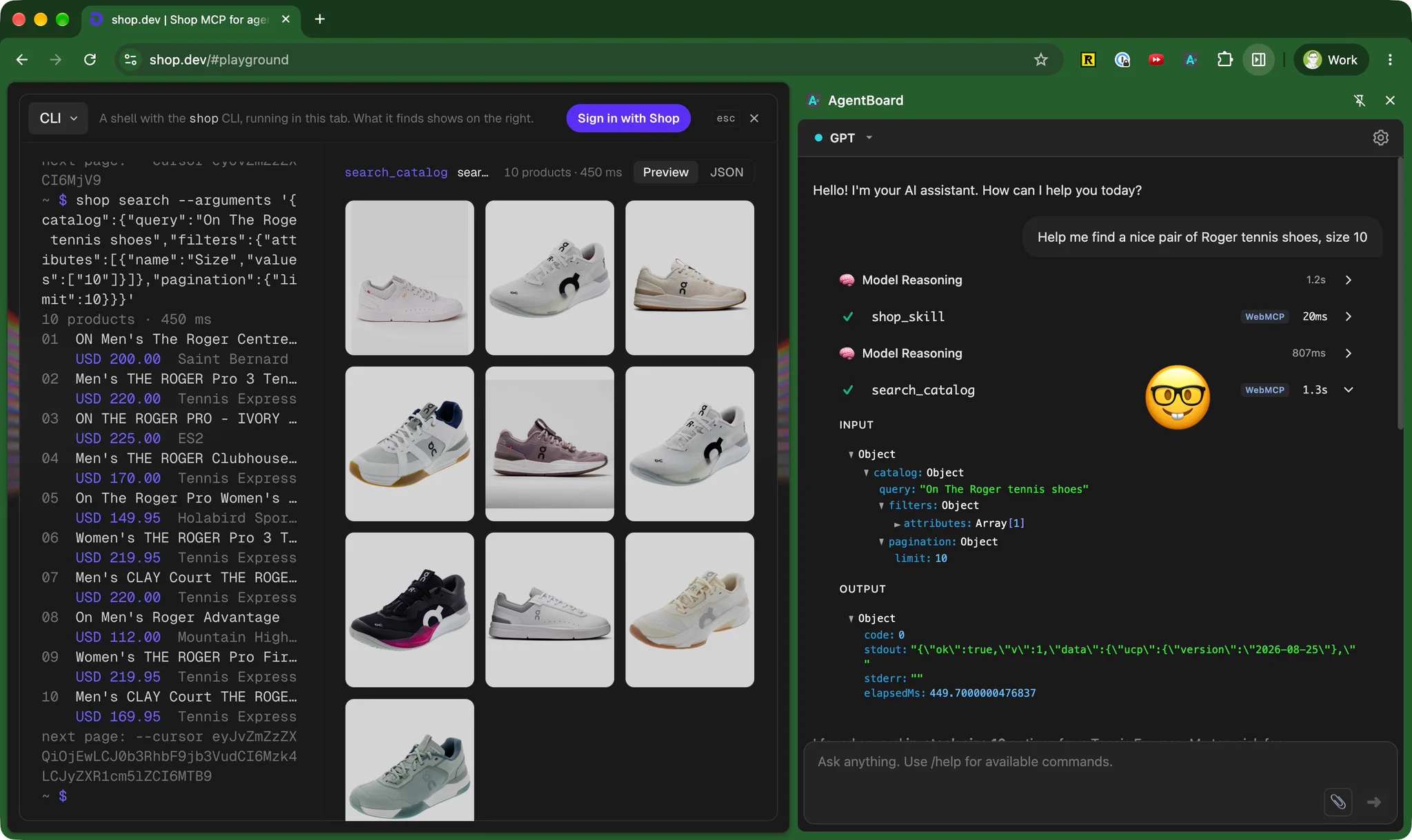Open the black and pink shoe thumbnail
1412x840 pixels.
(410, 610)
